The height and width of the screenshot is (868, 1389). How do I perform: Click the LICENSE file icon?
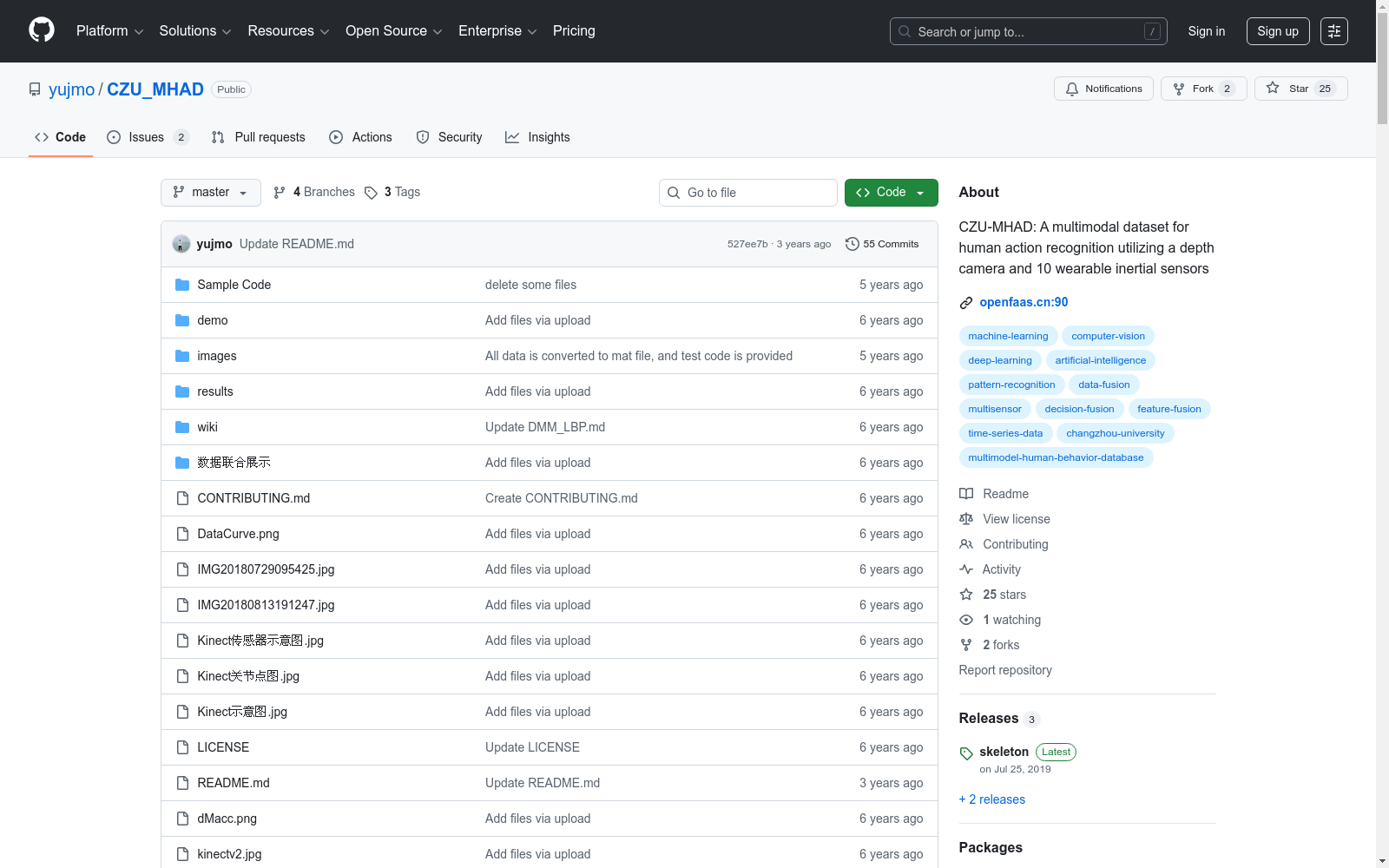[x=182, y=747]
